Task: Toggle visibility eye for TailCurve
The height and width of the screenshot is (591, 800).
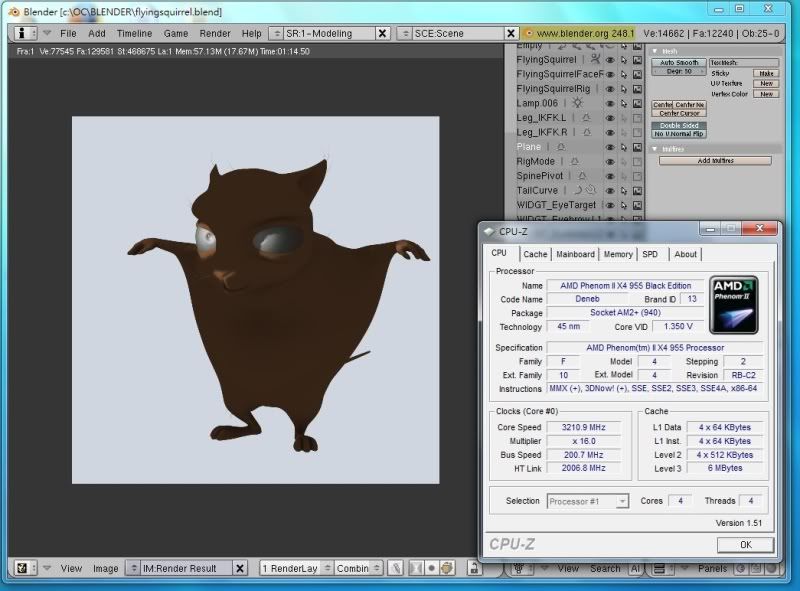Action: click(x=610, y=190)
